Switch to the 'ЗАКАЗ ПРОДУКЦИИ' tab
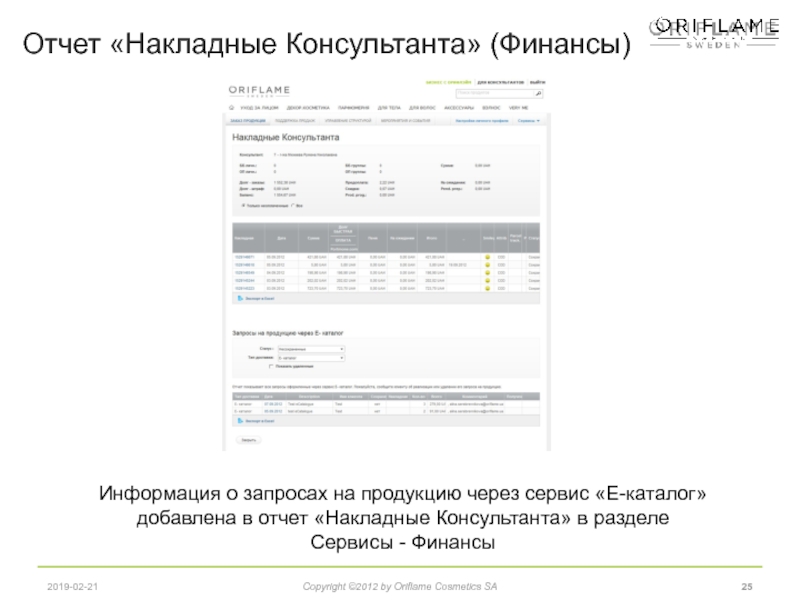Image resolution: width=800 pixels, height=600 pixels. (x=248, y=121)
